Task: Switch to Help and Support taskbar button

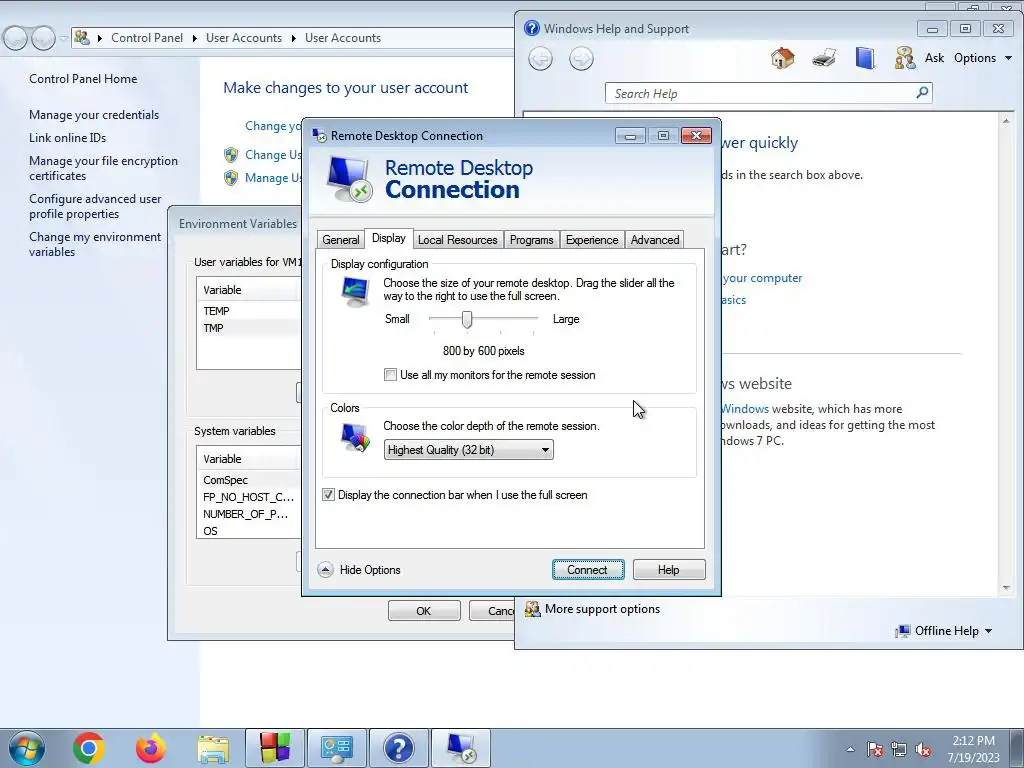Action: point(399,748)
